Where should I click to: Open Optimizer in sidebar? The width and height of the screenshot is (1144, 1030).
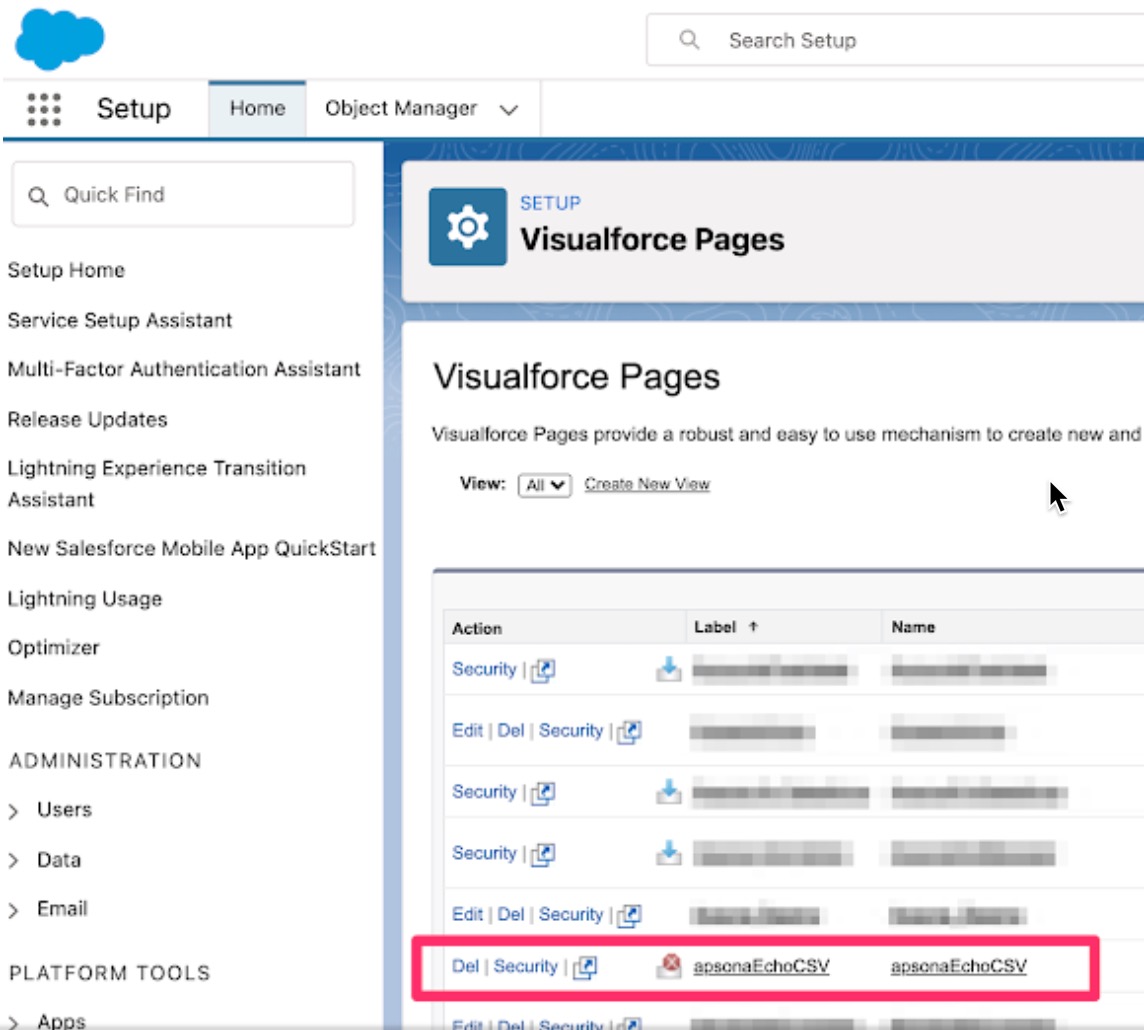[x=53, y=648]
